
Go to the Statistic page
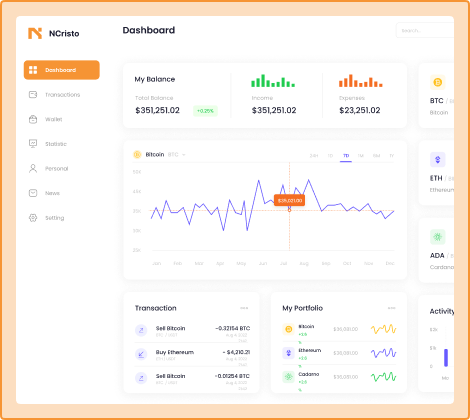click(48, 144)
